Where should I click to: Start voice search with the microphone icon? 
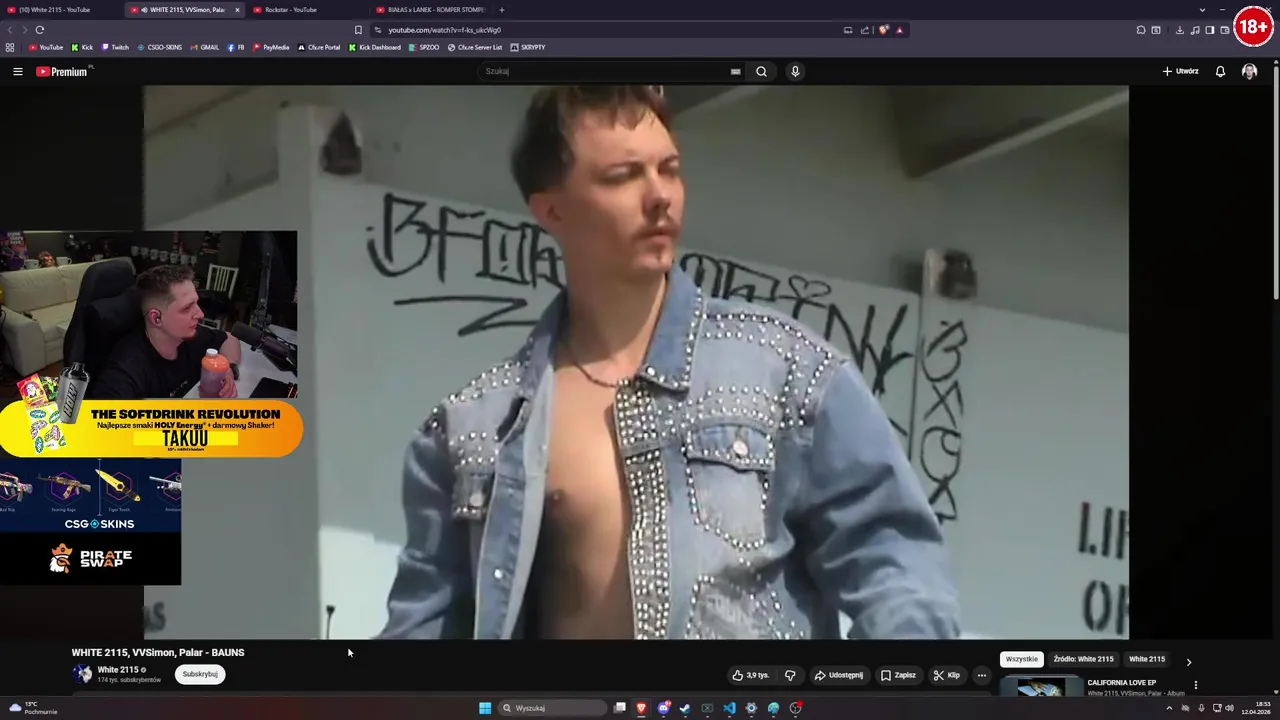click(x=795, y=71)
